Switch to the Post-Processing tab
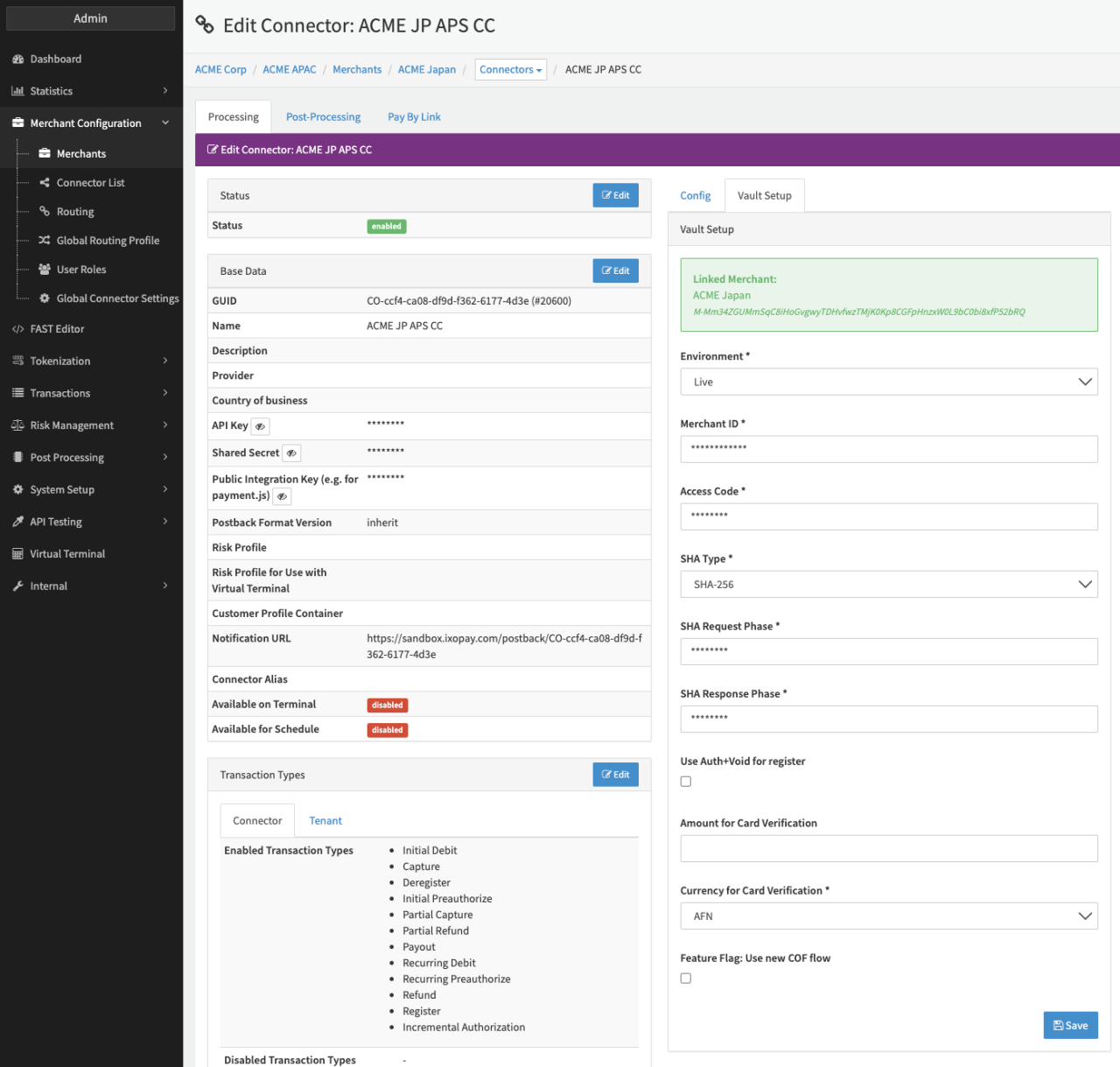 click(x=323, y=117)
